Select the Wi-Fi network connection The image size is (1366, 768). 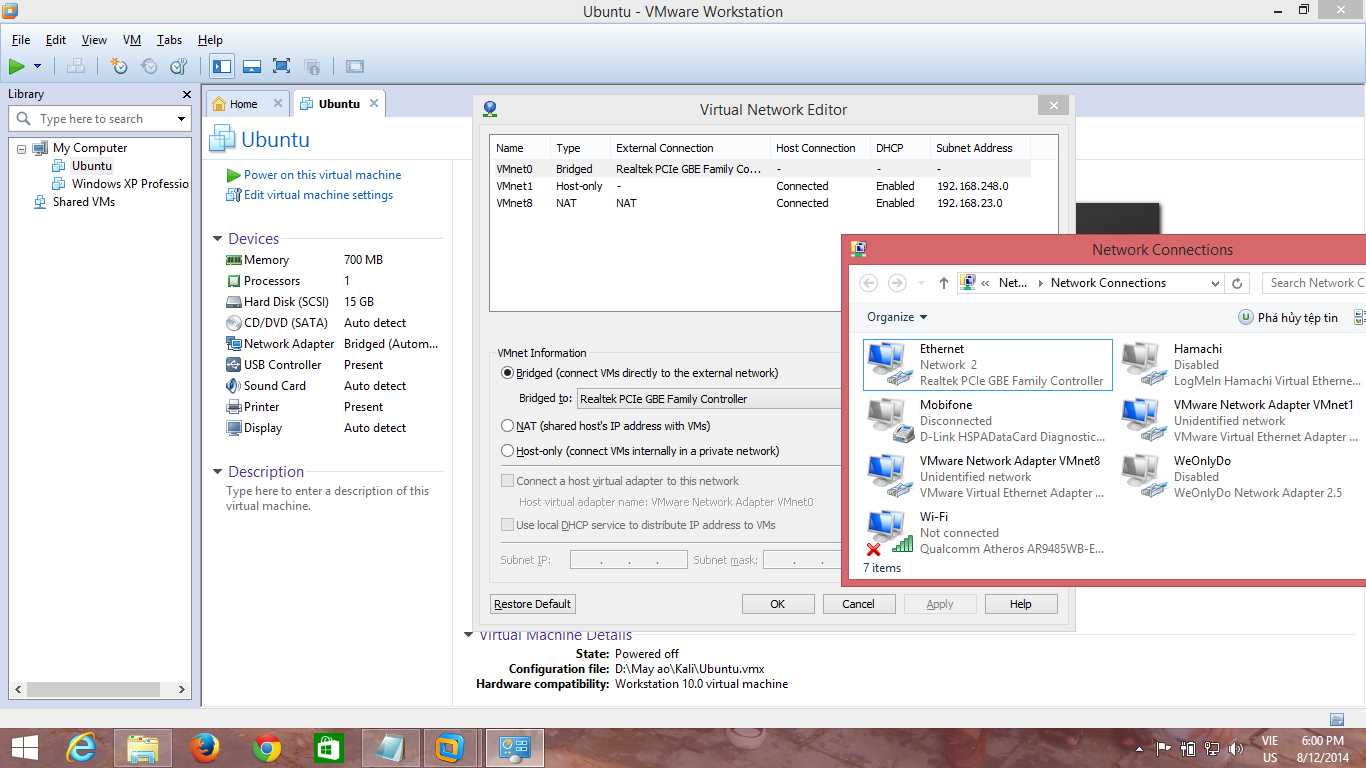click(x=986, y=533)
